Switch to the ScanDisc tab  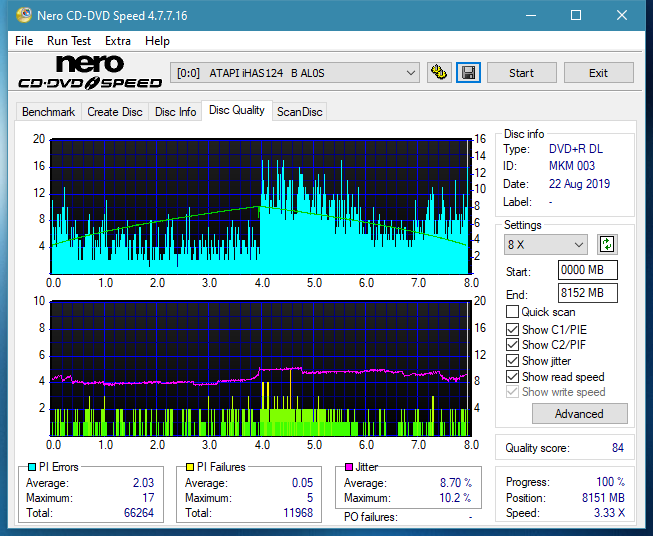coord(299,112)
